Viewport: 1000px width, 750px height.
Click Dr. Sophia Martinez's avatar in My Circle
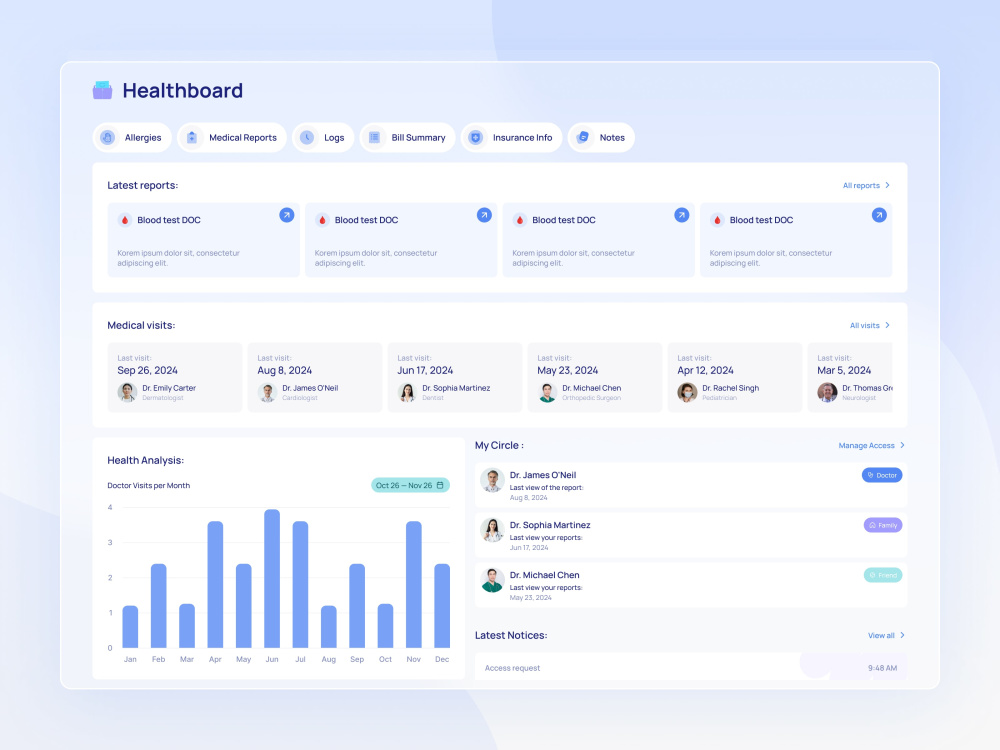click(x=492, y=530)
